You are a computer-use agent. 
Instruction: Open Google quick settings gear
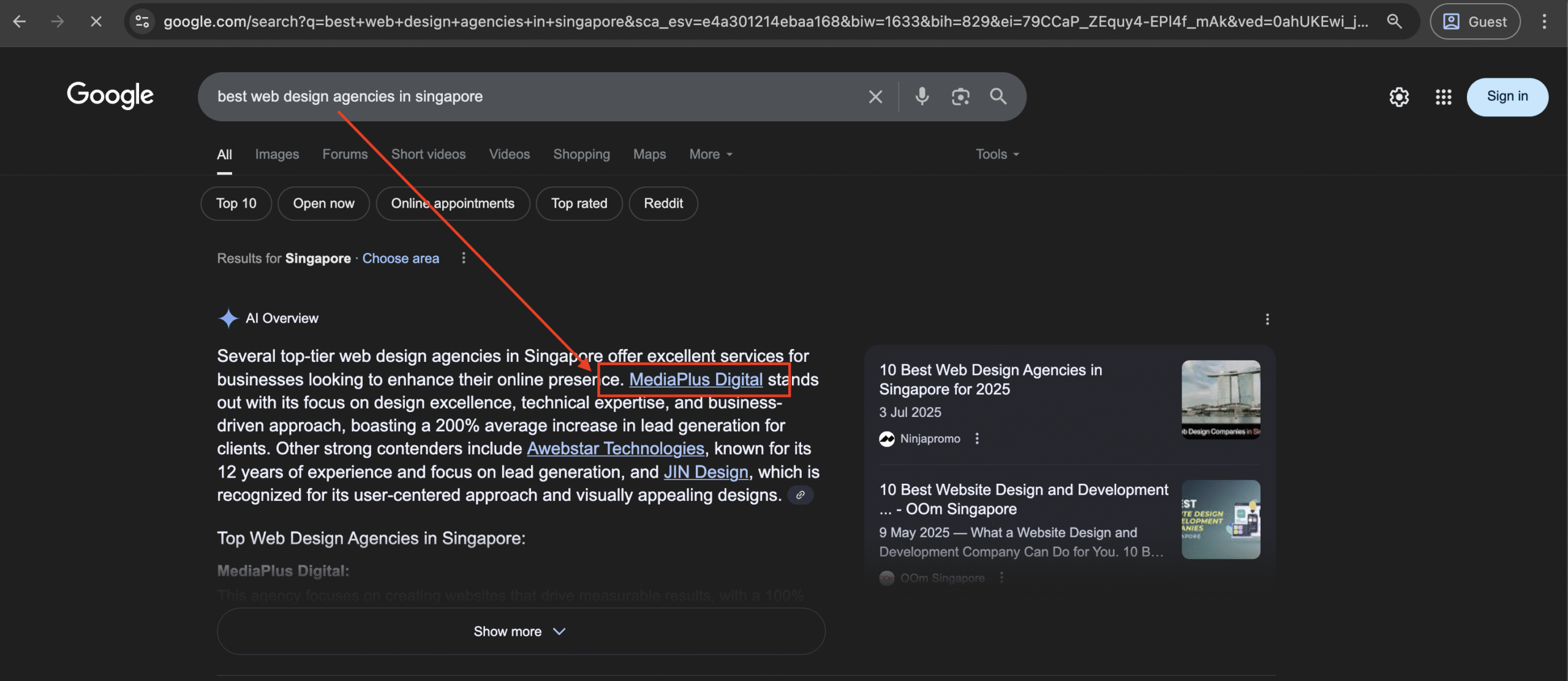[1399, 97]
